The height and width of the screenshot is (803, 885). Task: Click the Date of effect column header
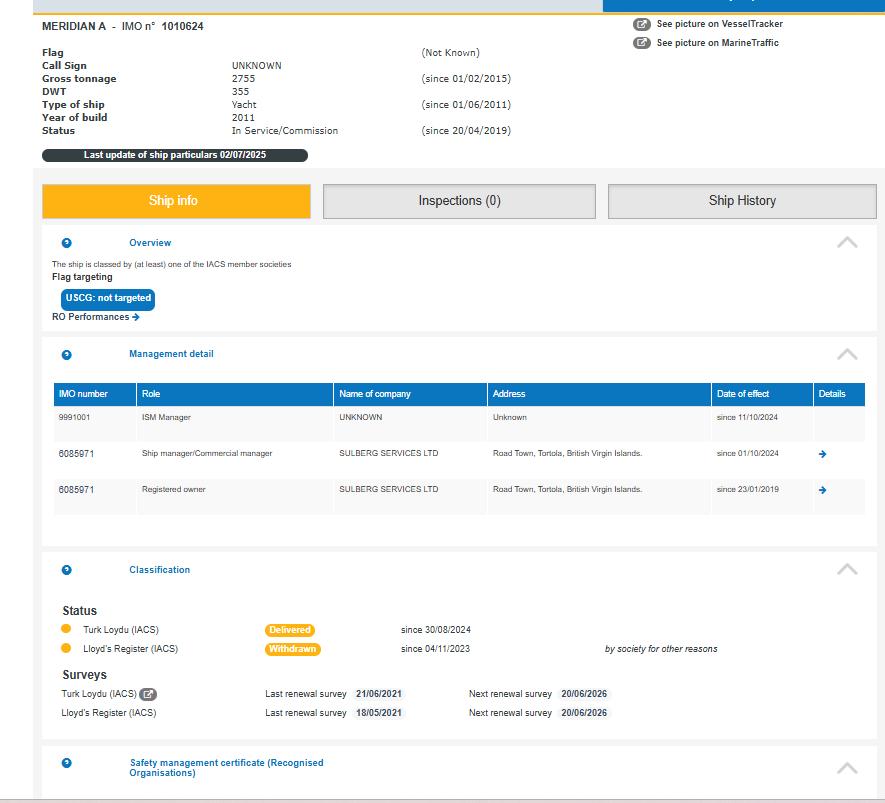point(743,394)
